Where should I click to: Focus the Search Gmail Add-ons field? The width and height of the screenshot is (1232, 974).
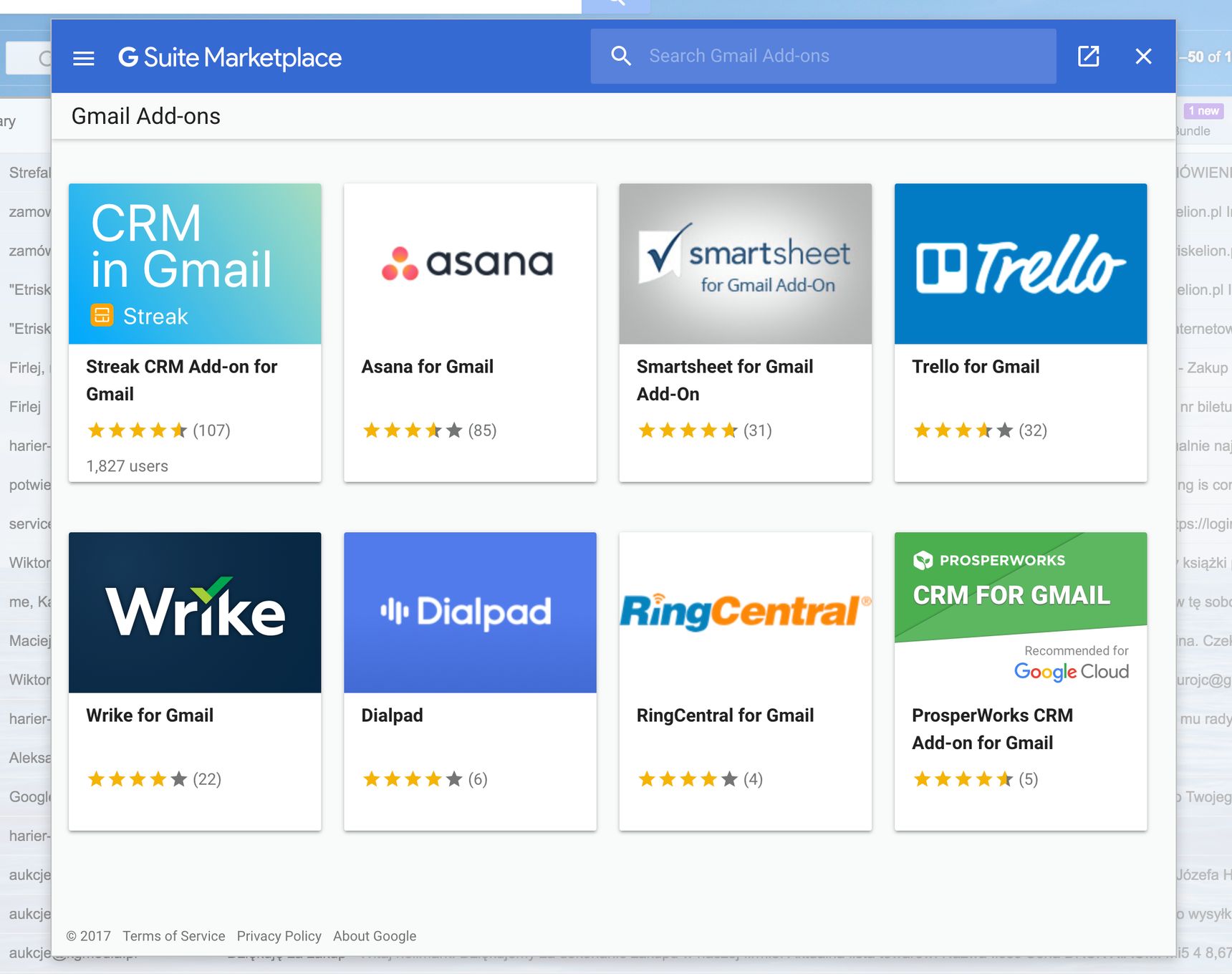[823, 56]
